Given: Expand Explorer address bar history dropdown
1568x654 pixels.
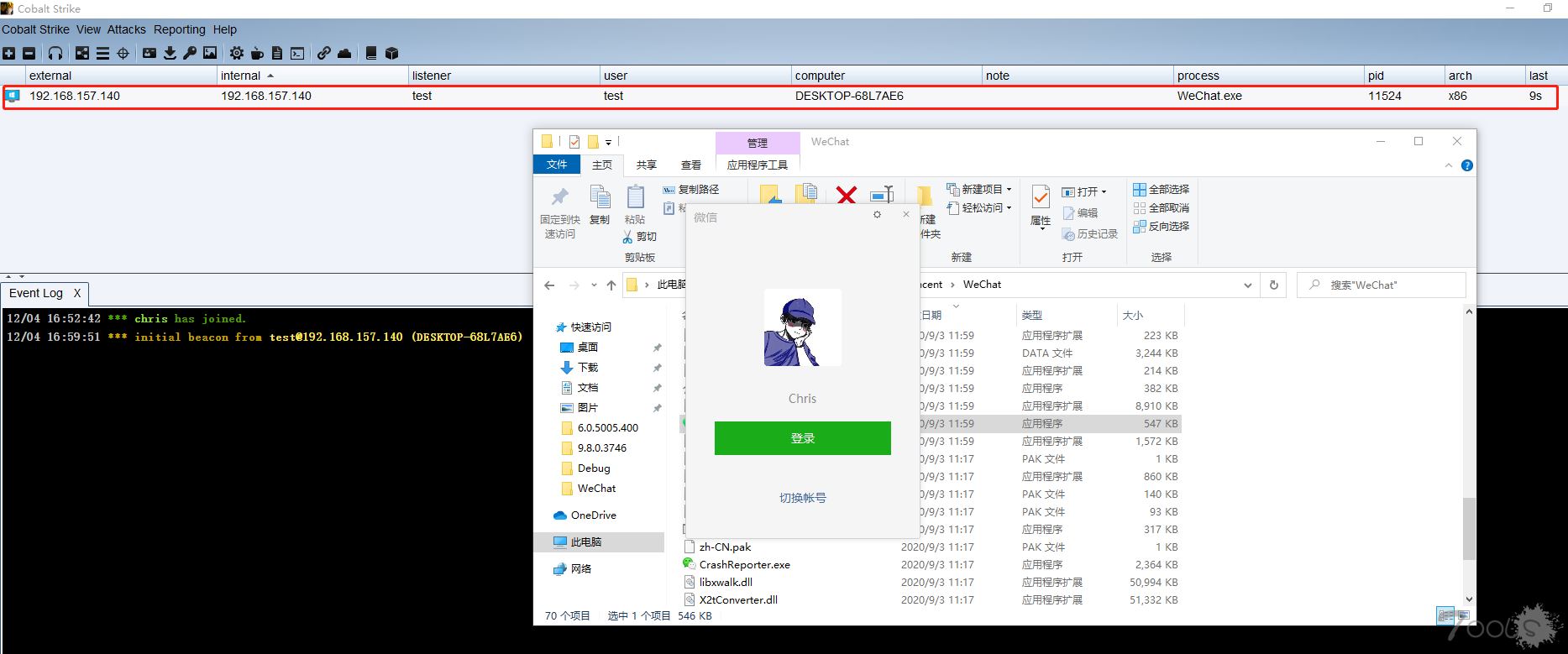Looking at the screenshot, I should click(1247, 285).
